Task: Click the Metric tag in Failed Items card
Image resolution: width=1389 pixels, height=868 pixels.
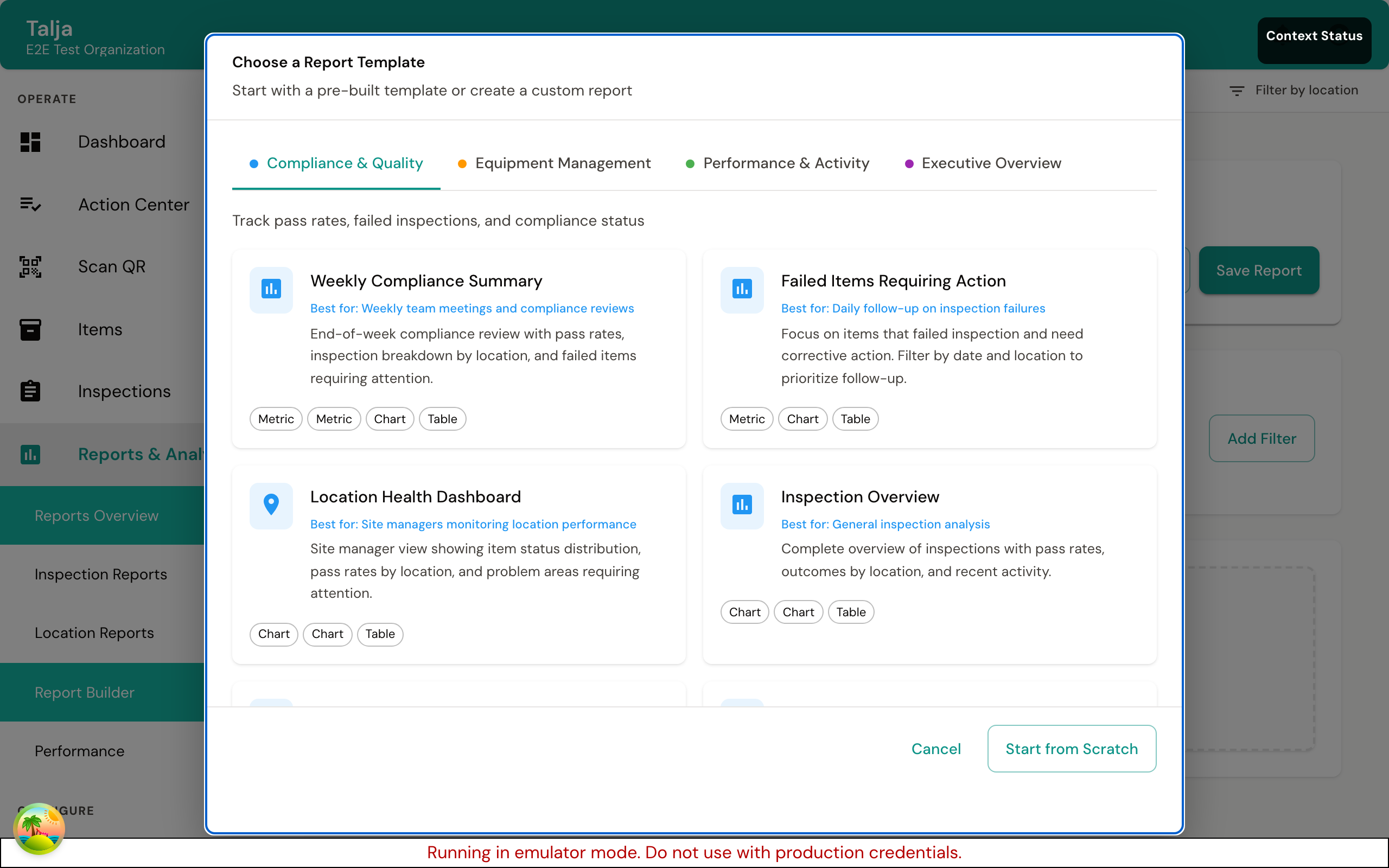Action: 747,419
